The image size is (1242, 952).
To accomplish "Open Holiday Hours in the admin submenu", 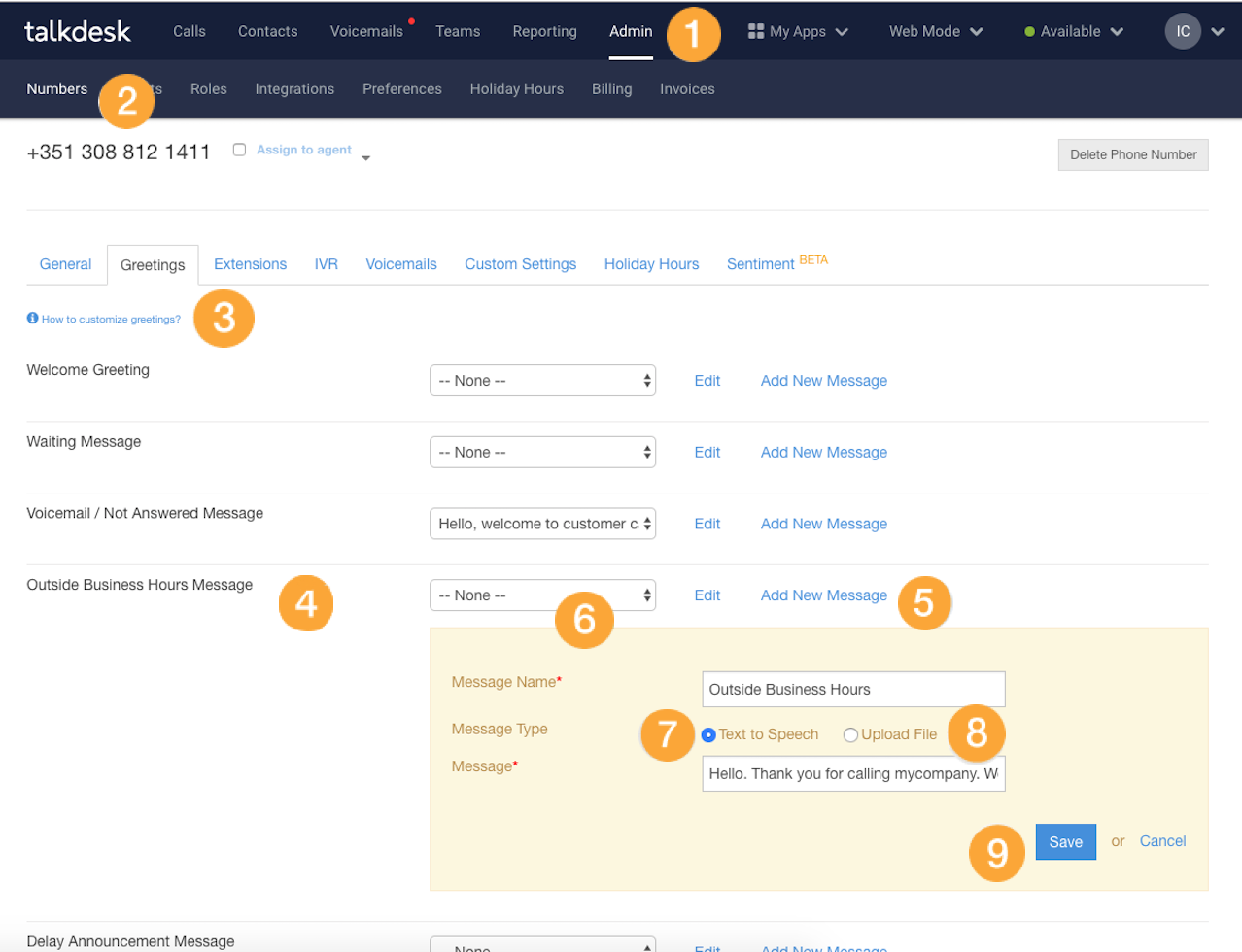I will pyautogui.click(x=517, y=88).
